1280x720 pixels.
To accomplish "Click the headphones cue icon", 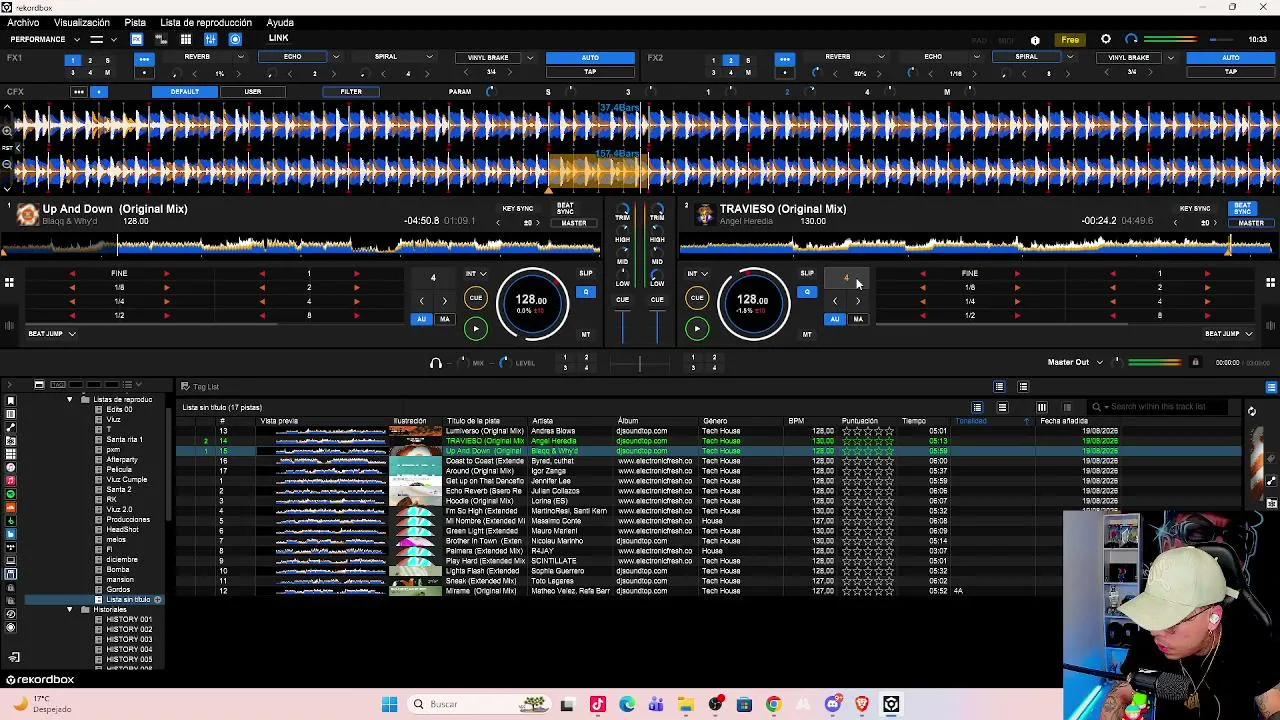I will tap(435, 363).
